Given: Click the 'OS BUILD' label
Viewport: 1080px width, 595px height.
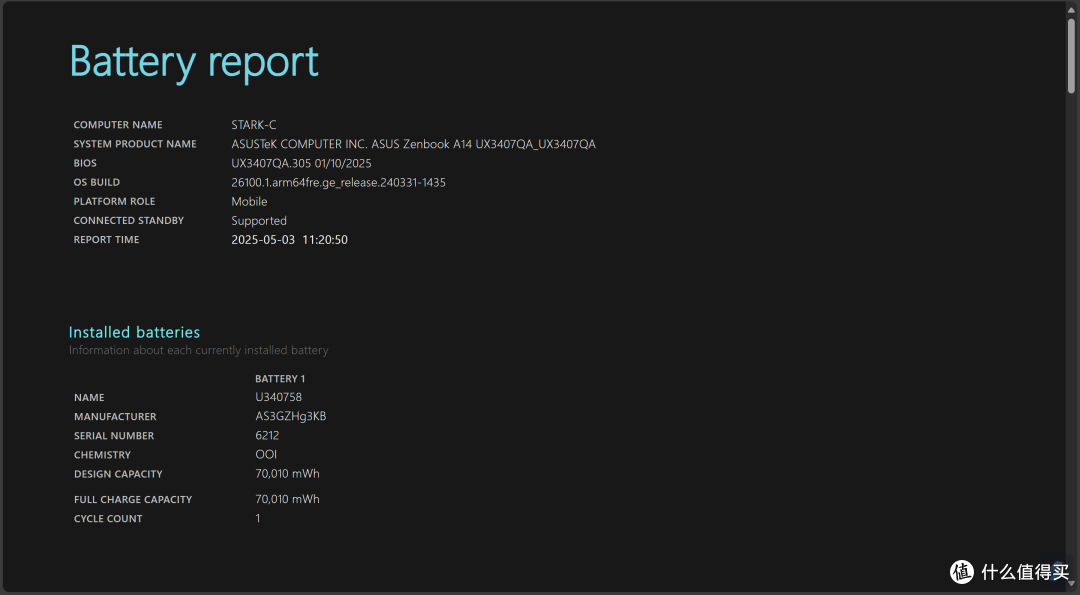Looking at the screenshot, I should pos(96,182).
